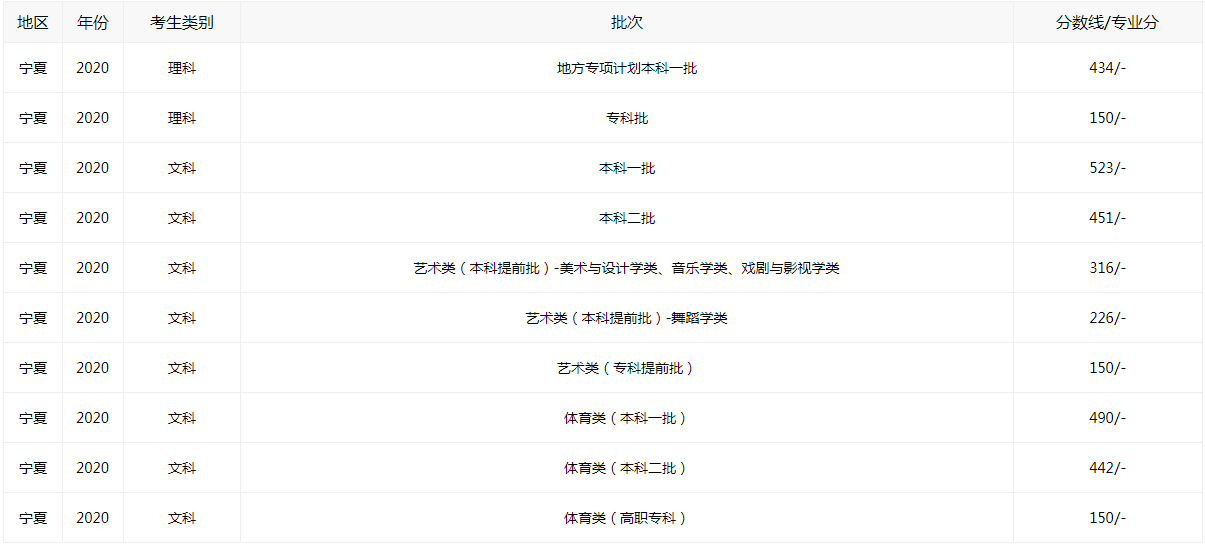Click 文科 in the 体育类(本科一批) row
The image size is (1205, 556).
pos(182,418)
